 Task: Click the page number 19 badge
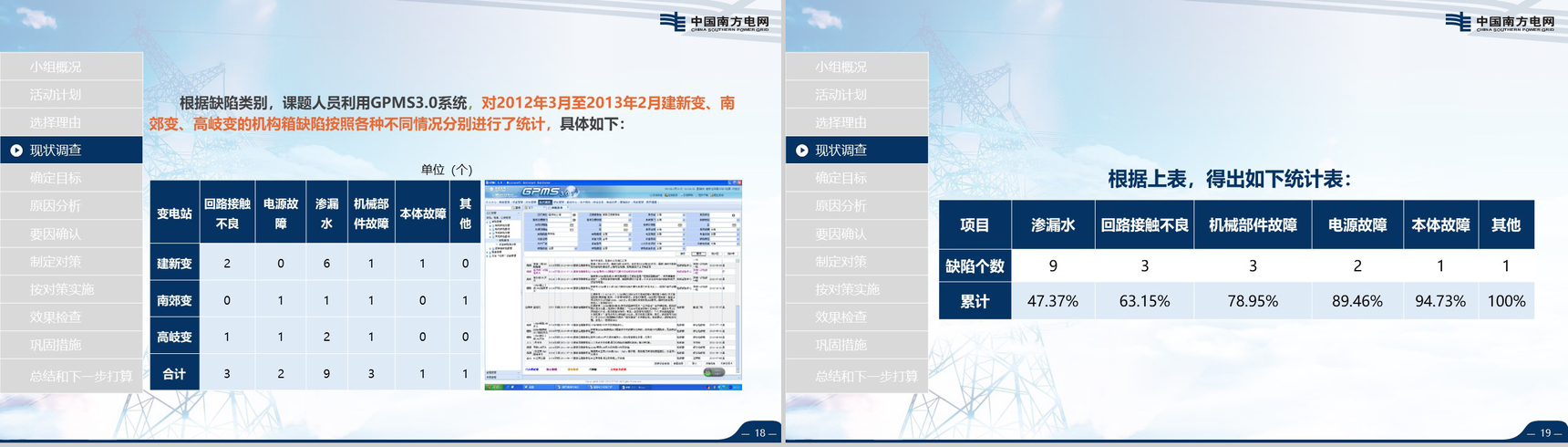(1544, 433)
